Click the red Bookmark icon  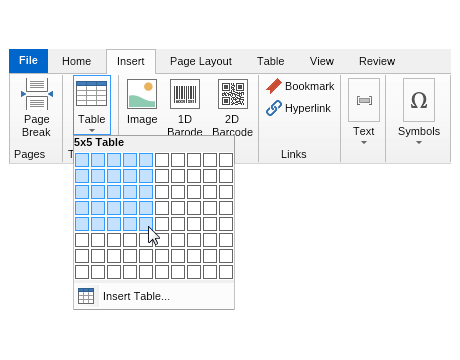click(274, 86)
